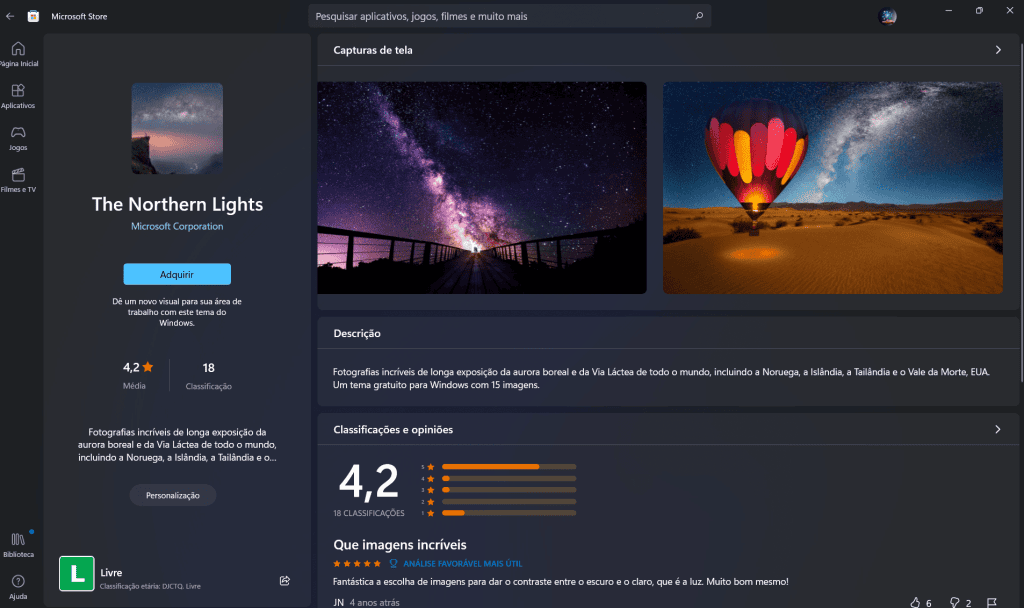Minimize the Microsoft Store window
This screenshot has height=608, width=1024.
[x=948, y=10]
